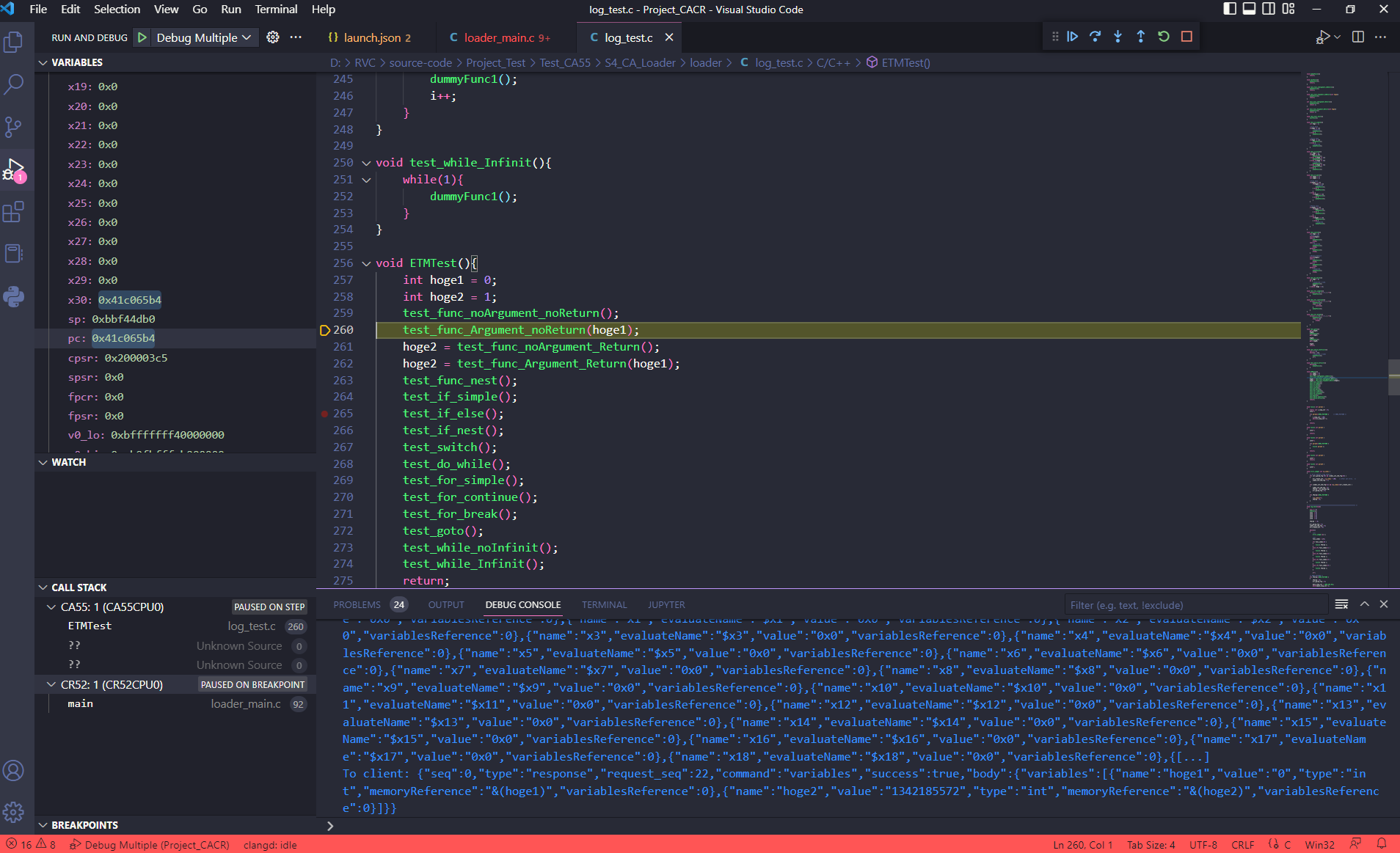Select the main frame in CR52 call stack
Screen dimensions: 1400x853
point(81,703)
